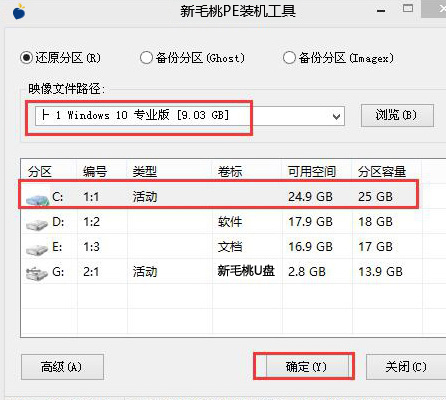Select the 1:2 partition number cell
446x400 pixels.
click(91, 222)
